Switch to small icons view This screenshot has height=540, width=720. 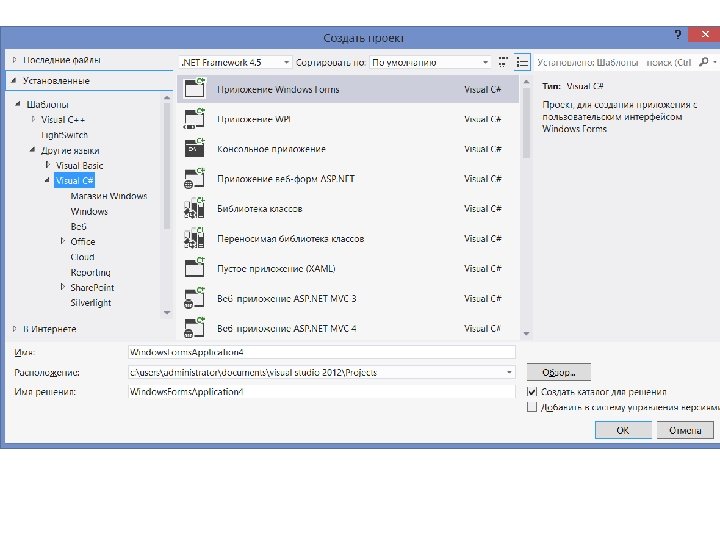click(x=503, y=62)
